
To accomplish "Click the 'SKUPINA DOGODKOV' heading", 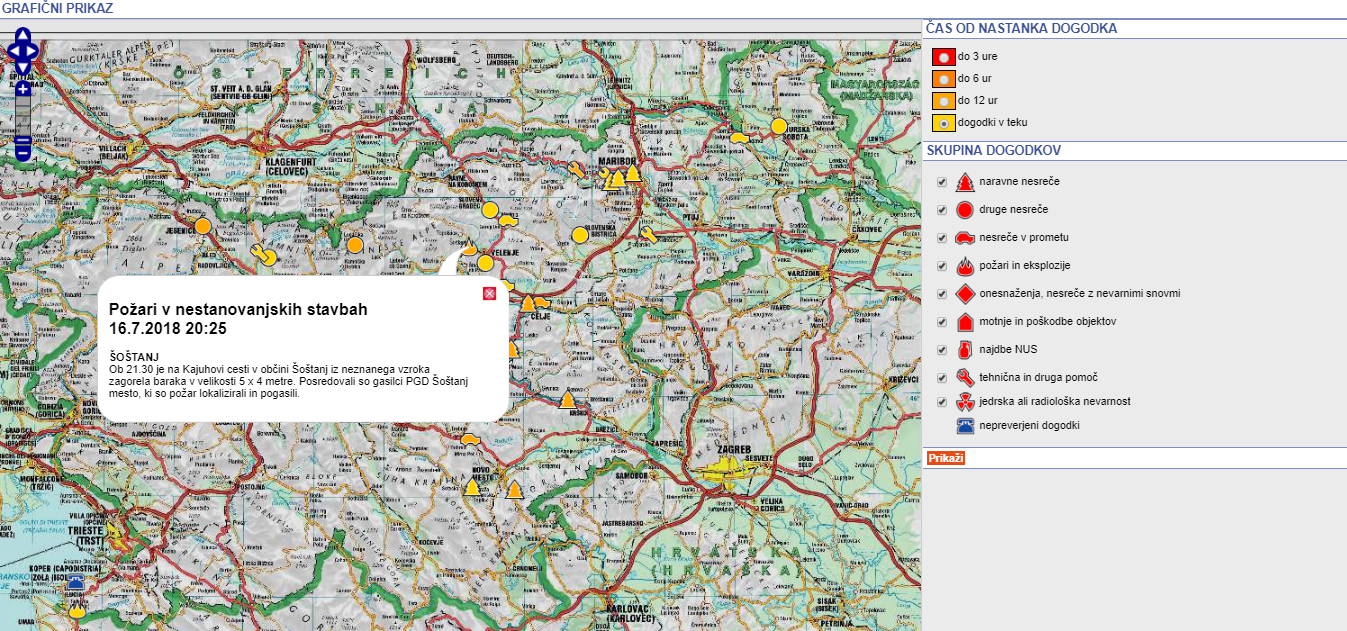I will [x=994, y=151].
